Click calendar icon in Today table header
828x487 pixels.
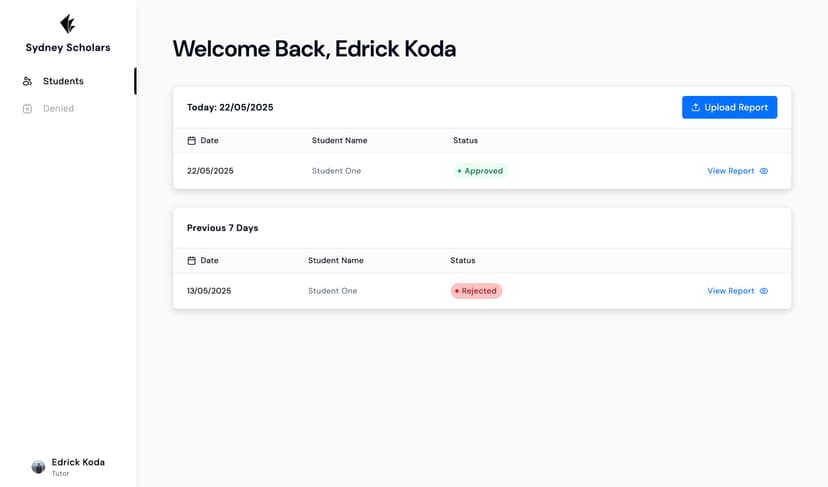192,140
